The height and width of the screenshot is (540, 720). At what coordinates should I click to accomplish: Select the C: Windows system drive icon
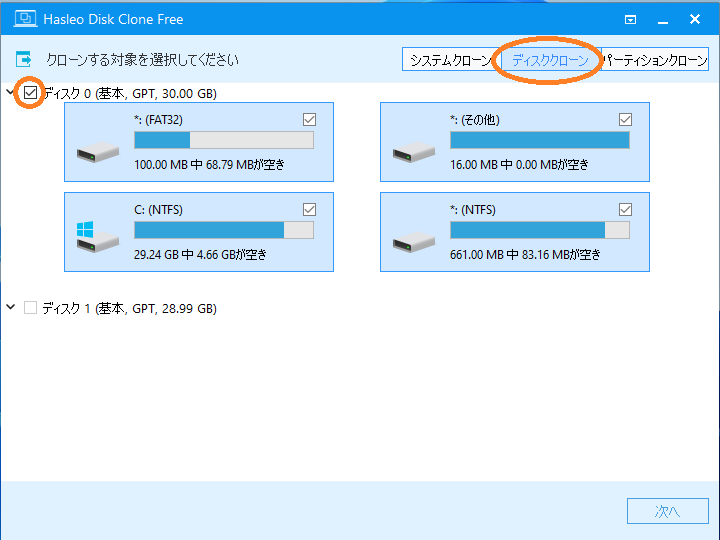pyautogui.click(x=98, y=237)
